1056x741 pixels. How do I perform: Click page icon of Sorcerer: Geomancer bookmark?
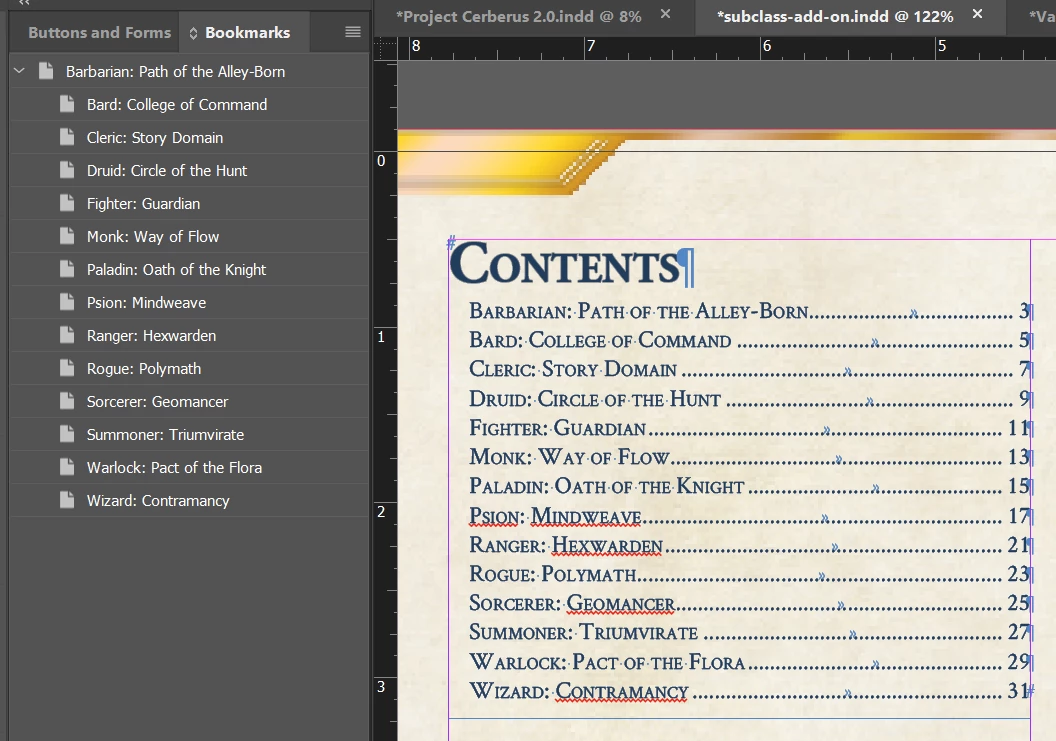(x=67, y=401)
